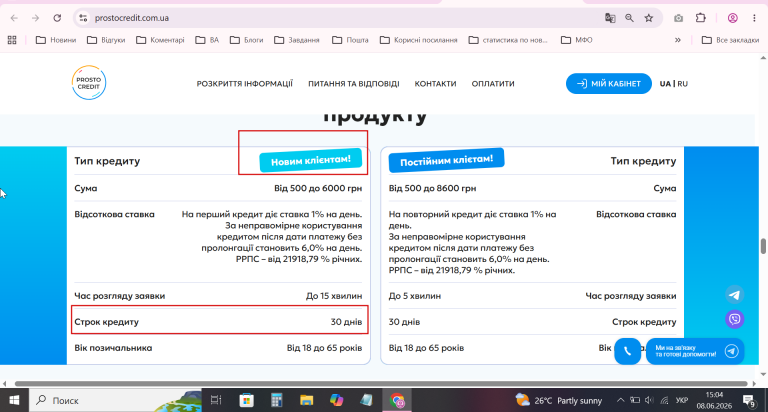The height and width of the screenshot is (412, 768).
Task: Open the статистика по нов... bookmark folder
Action: point(508,40)
